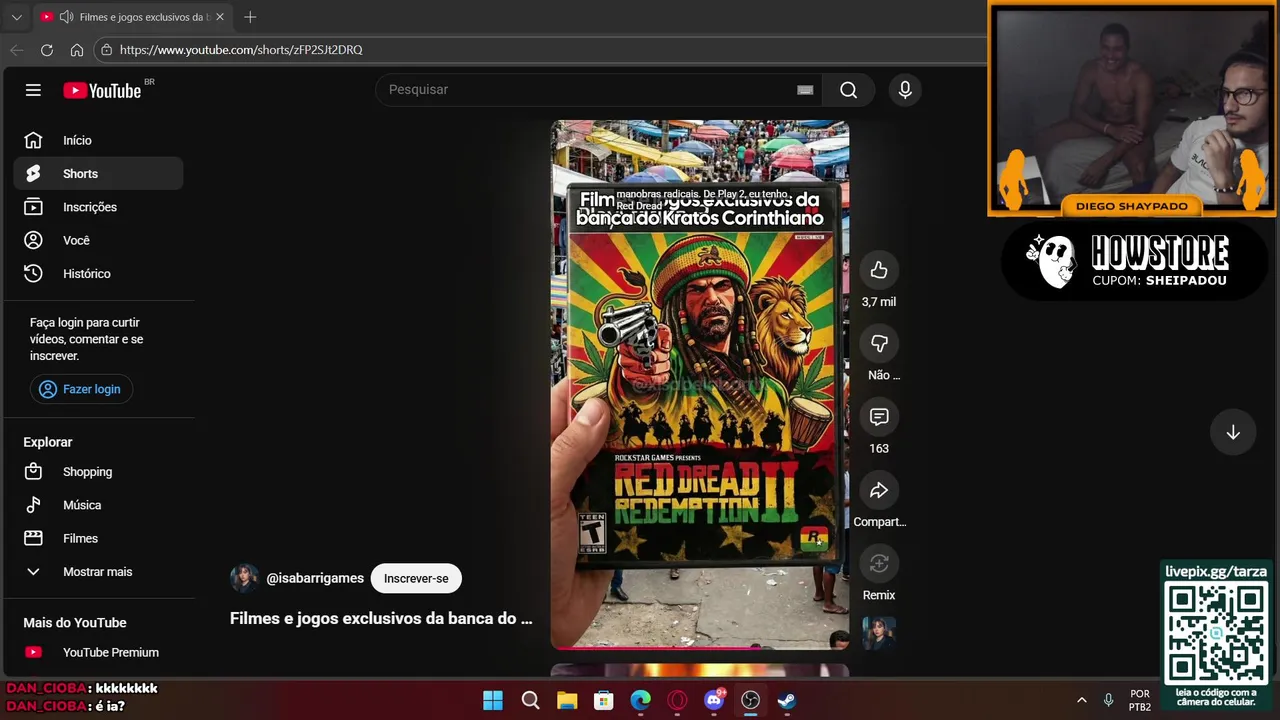Open a new browser tab
This screenshot has width=1280, height=720.
pos(250,17)
